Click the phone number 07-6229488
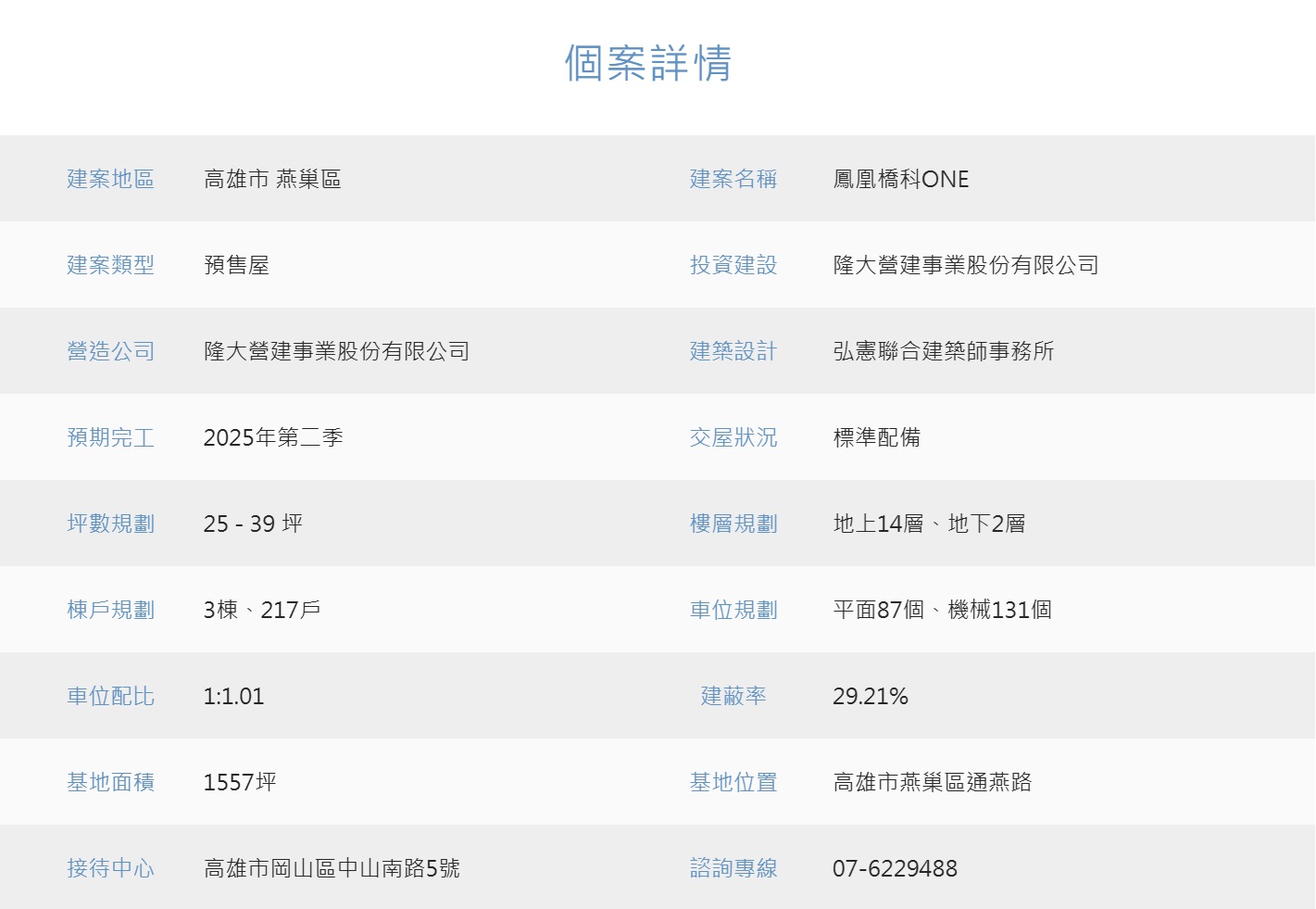This screenshot has height=909, width=1316. 895,868
